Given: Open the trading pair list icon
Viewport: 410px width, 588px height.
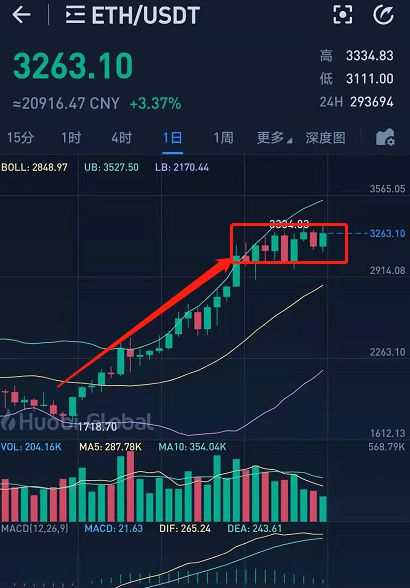Looking at the screenshot, I should coord(75,15).
